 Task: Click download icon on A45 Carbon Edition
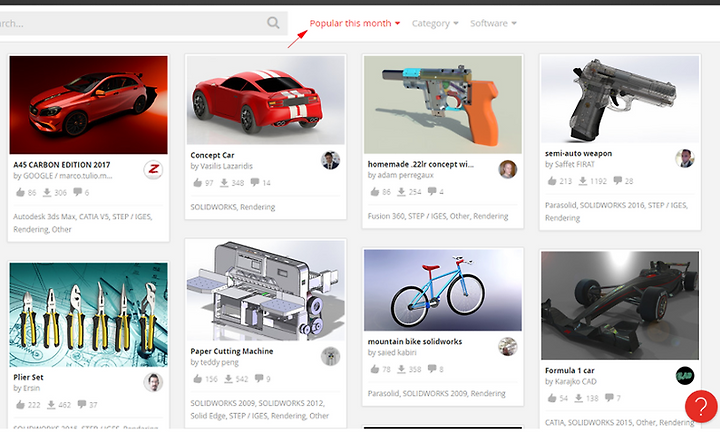(x=47, y=192)
